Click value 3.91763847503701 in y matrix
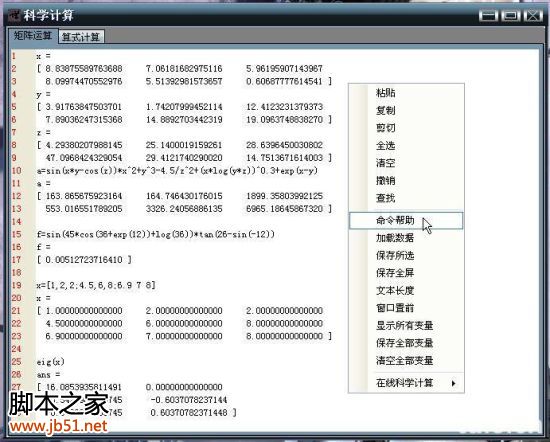This screenshot has width=550, height=442. pyautogui.click(x=84, y=107)
